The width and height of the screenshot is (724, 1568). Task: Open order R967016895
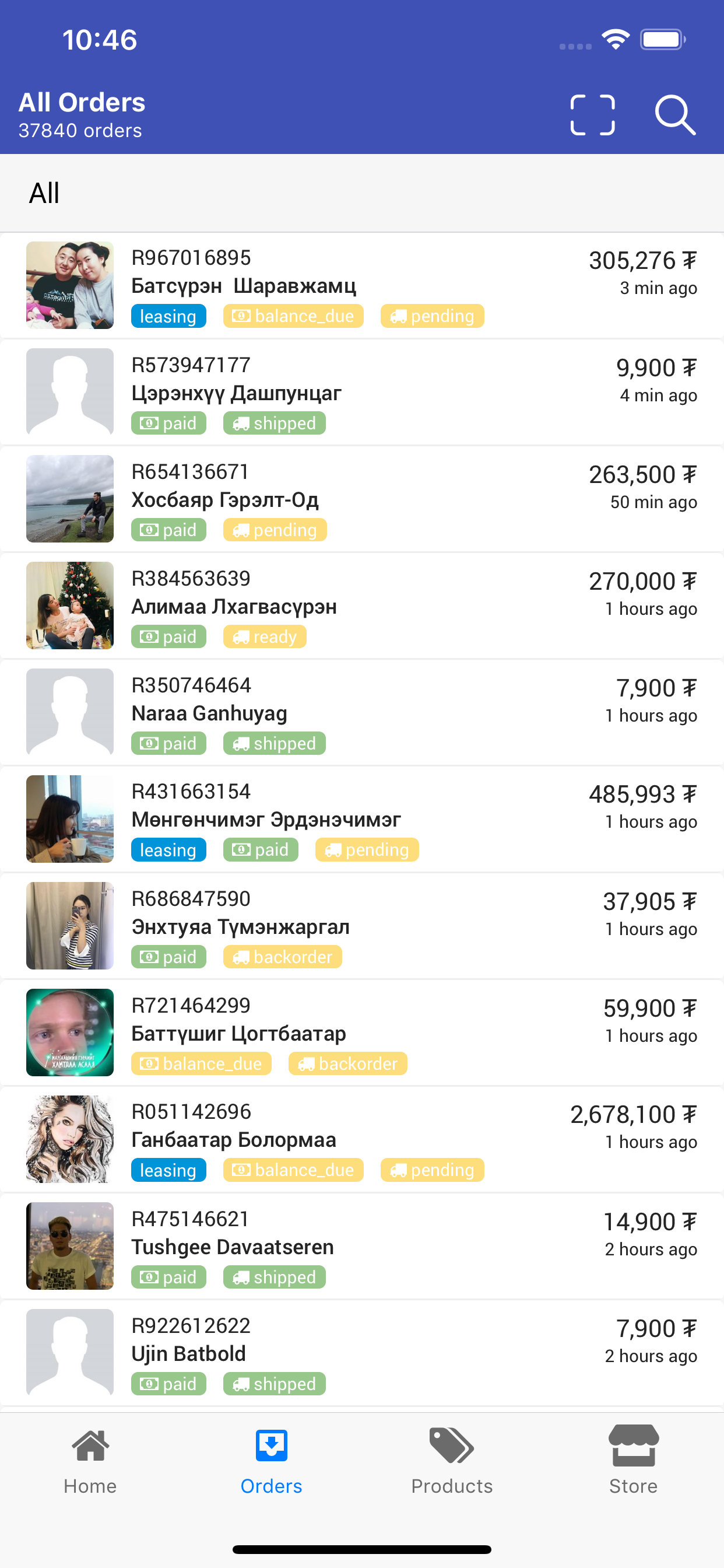[x=361, y=285]
